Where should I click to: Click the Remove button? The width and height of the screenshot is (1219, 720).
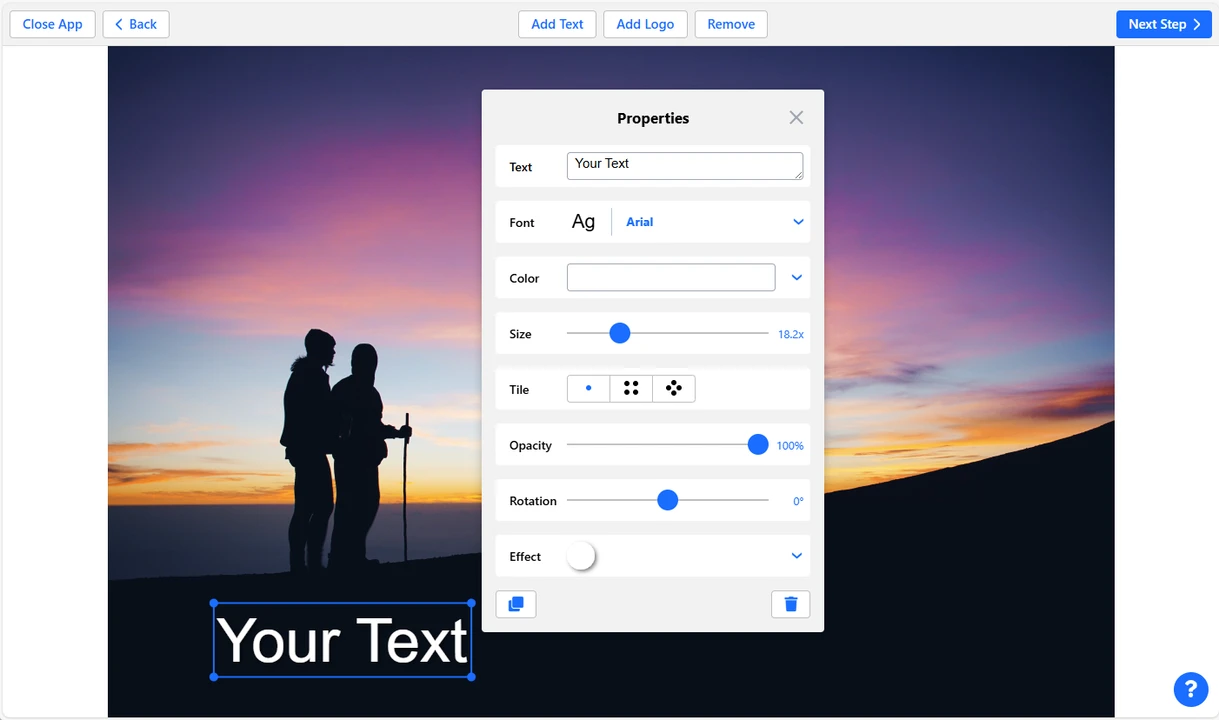(730, 24)
